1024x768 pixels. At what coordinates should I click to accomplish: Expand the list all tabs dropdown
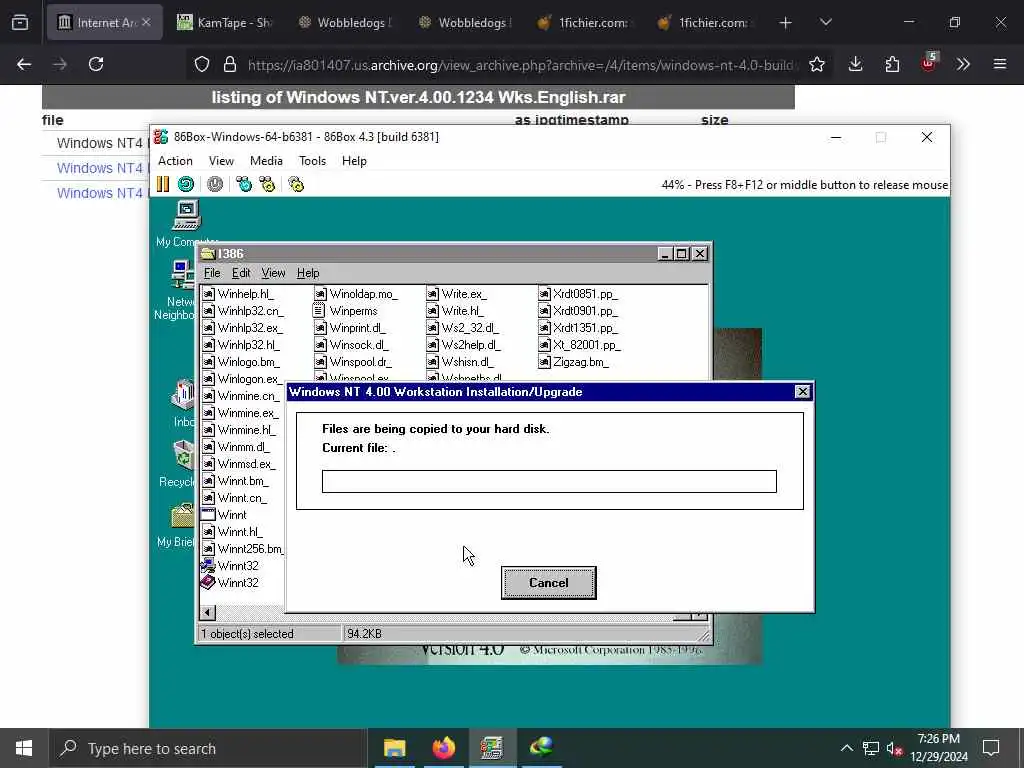[x=825, y=22]
